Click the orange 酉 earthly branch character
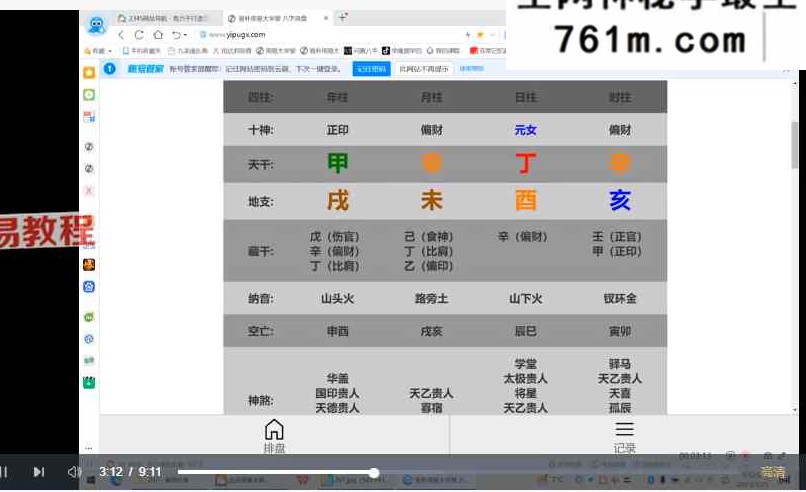The width and height of the screenshot is (806, 492). (x=526, y=201)
